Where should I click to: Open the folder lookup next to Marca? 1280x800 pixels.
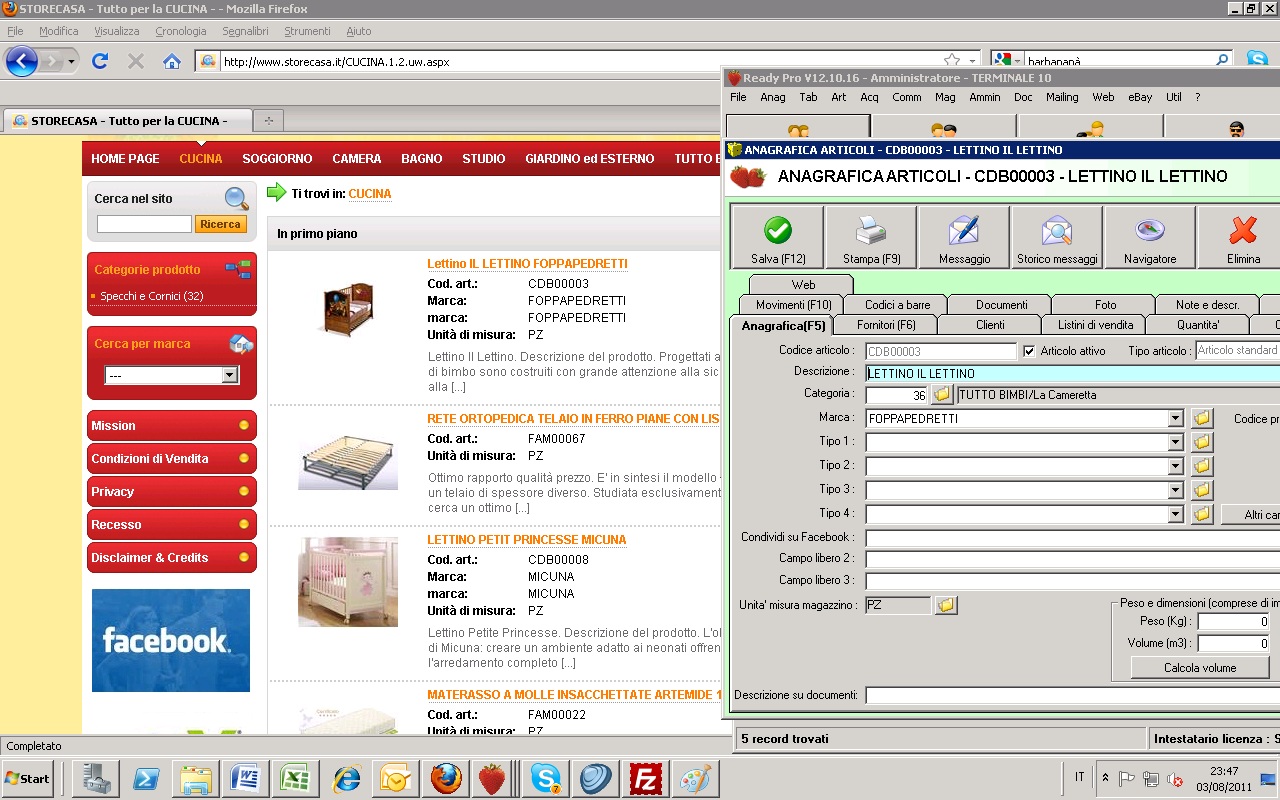tap(1201, 418)
